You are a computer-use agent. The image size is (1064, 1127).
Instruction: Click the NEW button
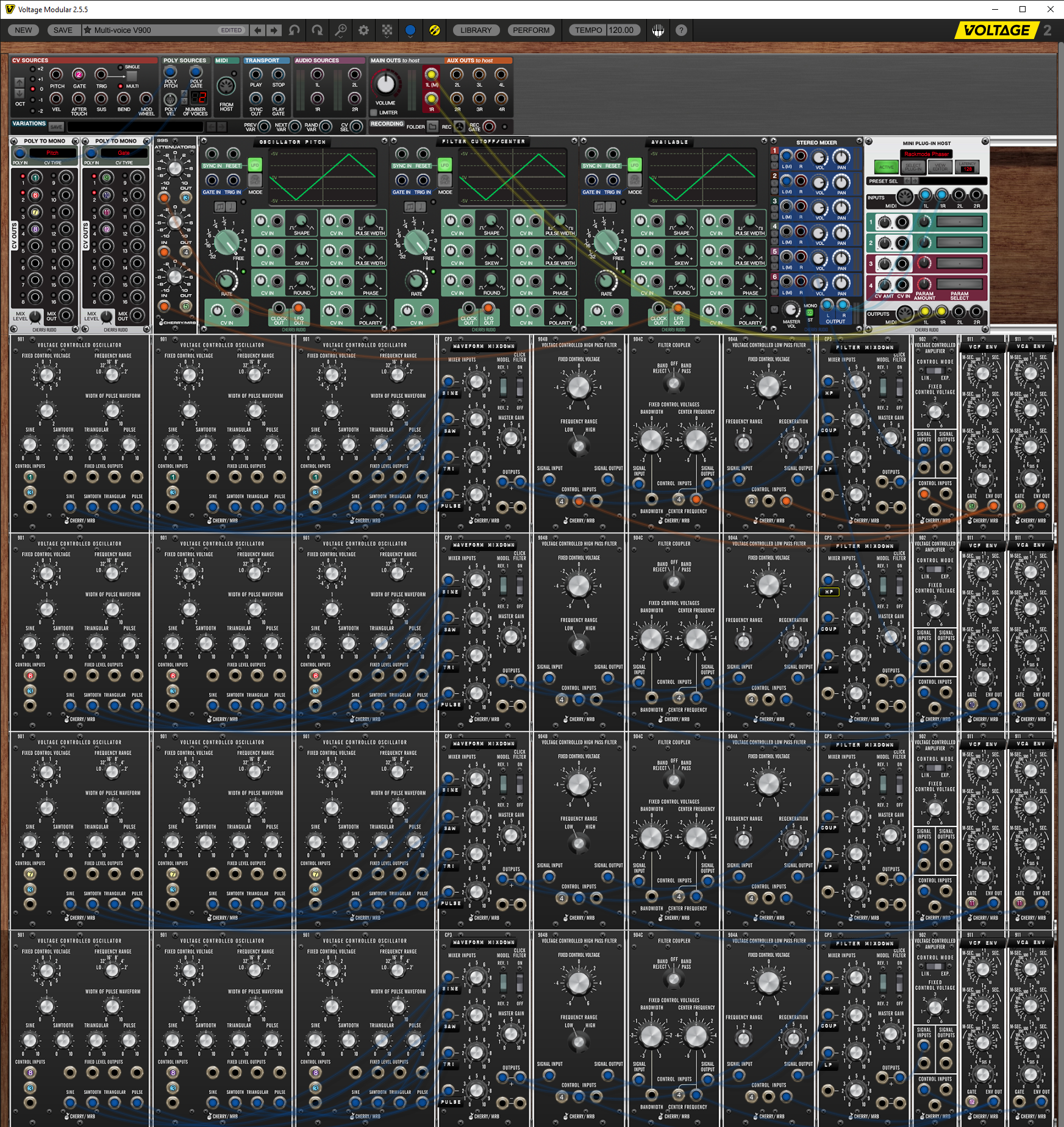coord(24,30)
